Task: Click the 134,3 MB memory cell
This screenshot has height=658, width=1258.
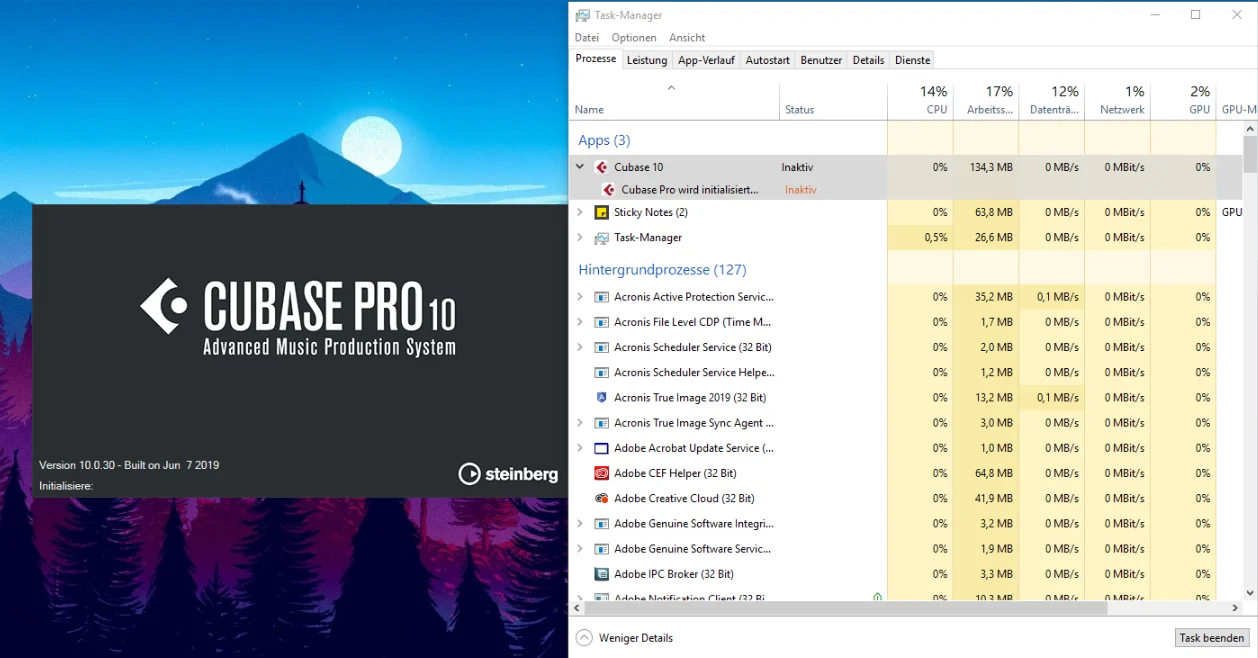Action: click(x=986, y=167)
